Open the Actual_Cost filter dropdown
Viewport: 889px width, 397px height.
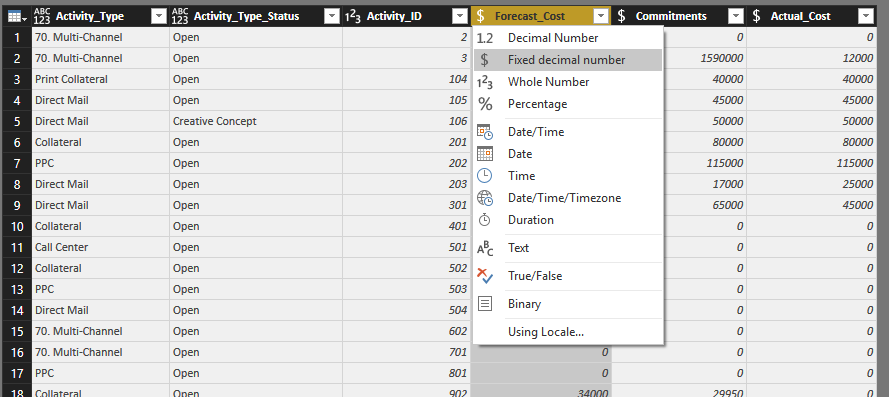click(866, 17)
